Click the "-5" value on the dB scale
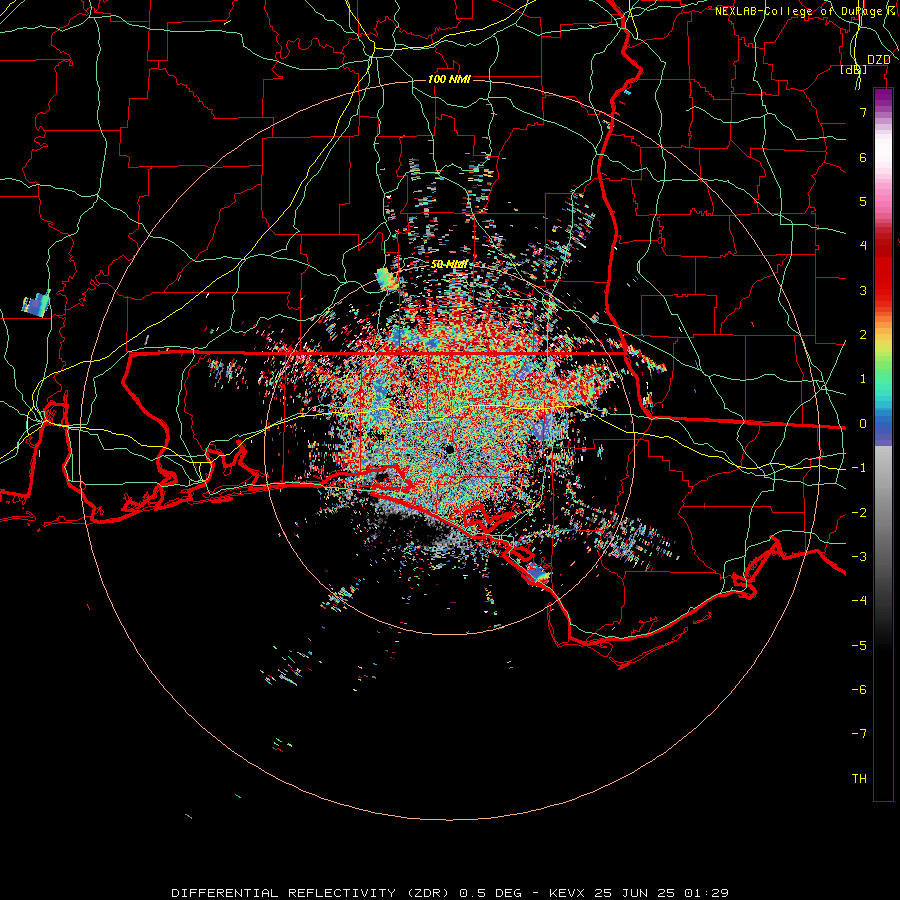 coord(859,646)
